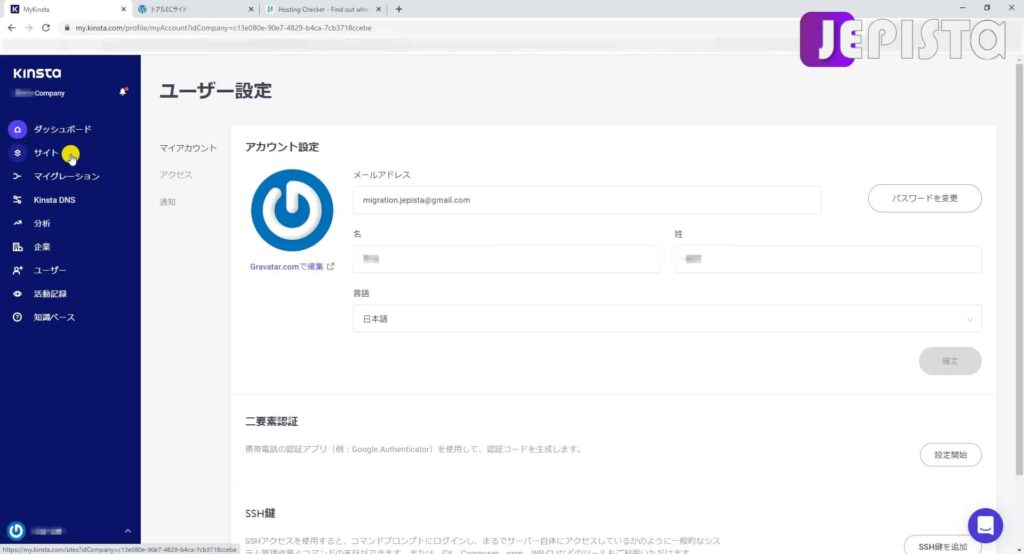Open the 知識ベース menu entry
Image resolution: width=1024 pixels, height=554 pixels.
pos(54,318)
